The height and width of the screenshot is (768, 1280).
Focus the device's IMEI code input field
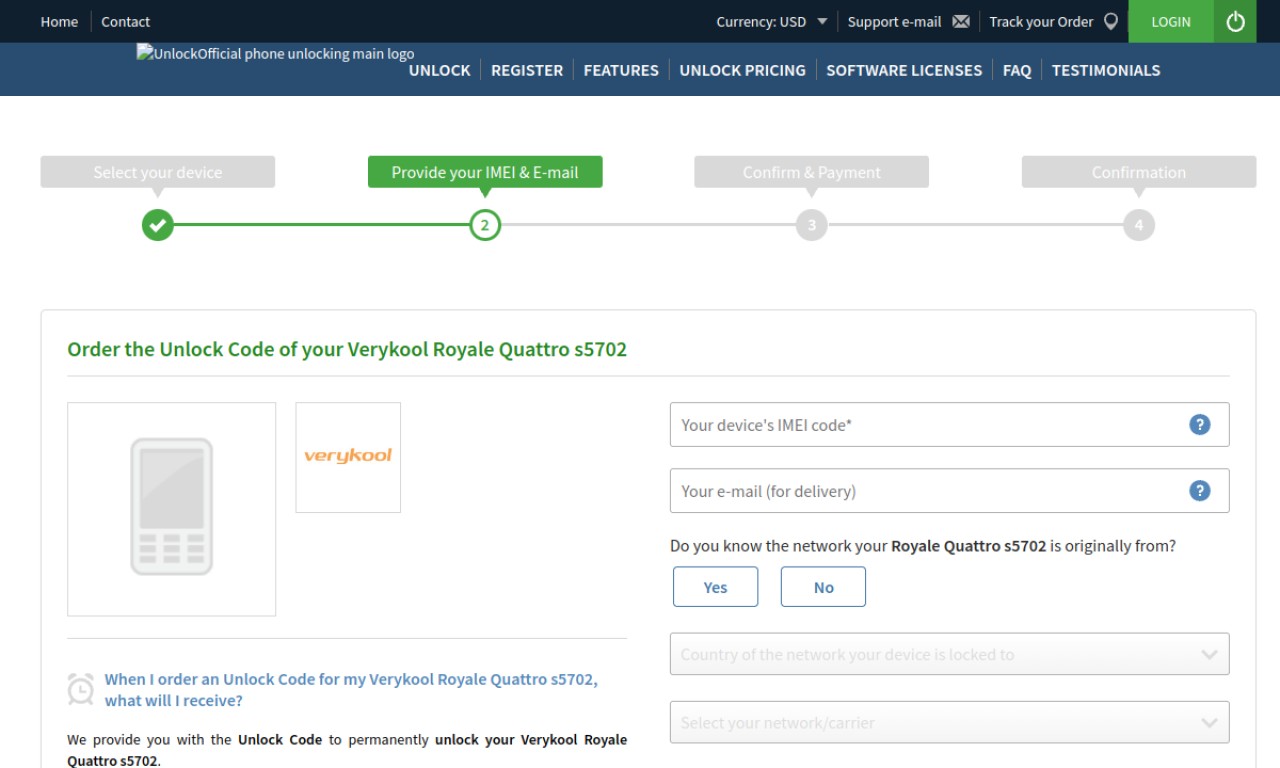pos(949,424)
